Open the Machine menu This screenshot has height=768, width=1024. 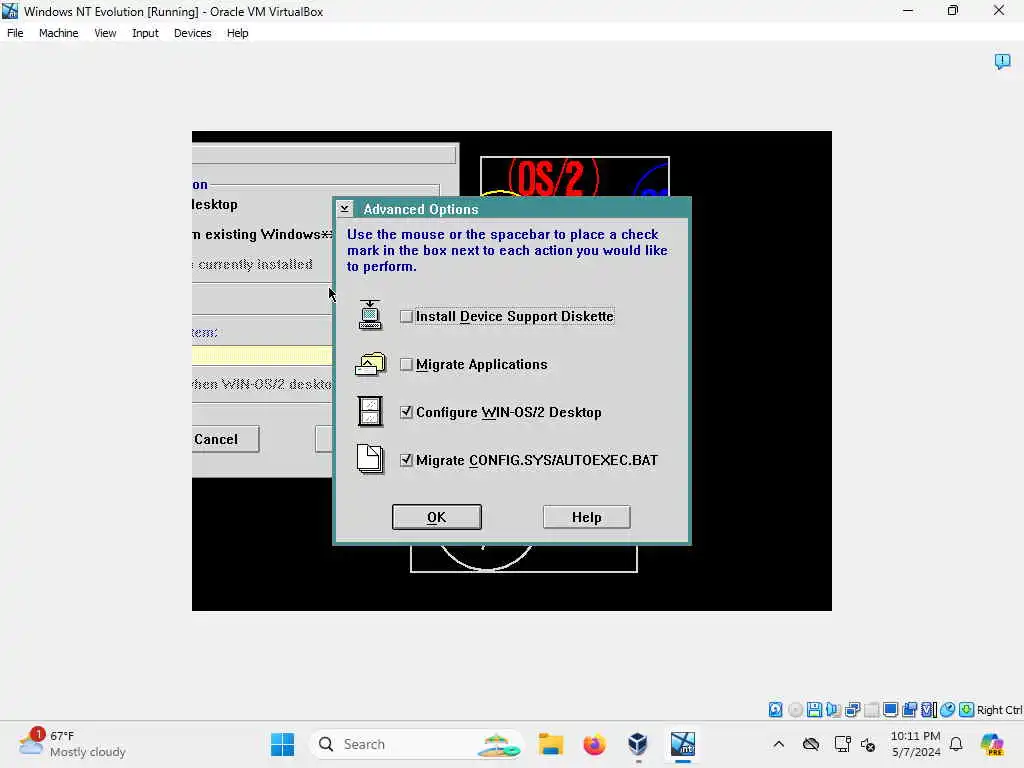click(58, 33)
